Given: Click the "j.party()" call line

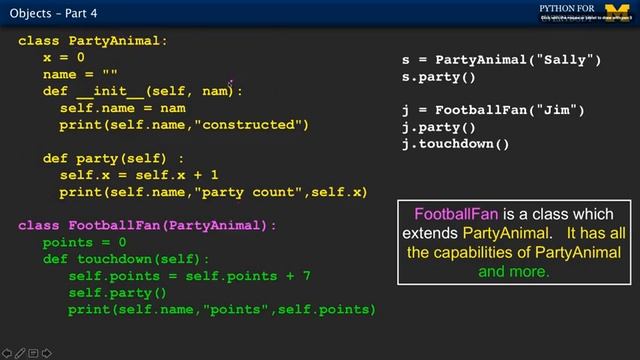Looking at the screenshot, I should click(439, 128).
